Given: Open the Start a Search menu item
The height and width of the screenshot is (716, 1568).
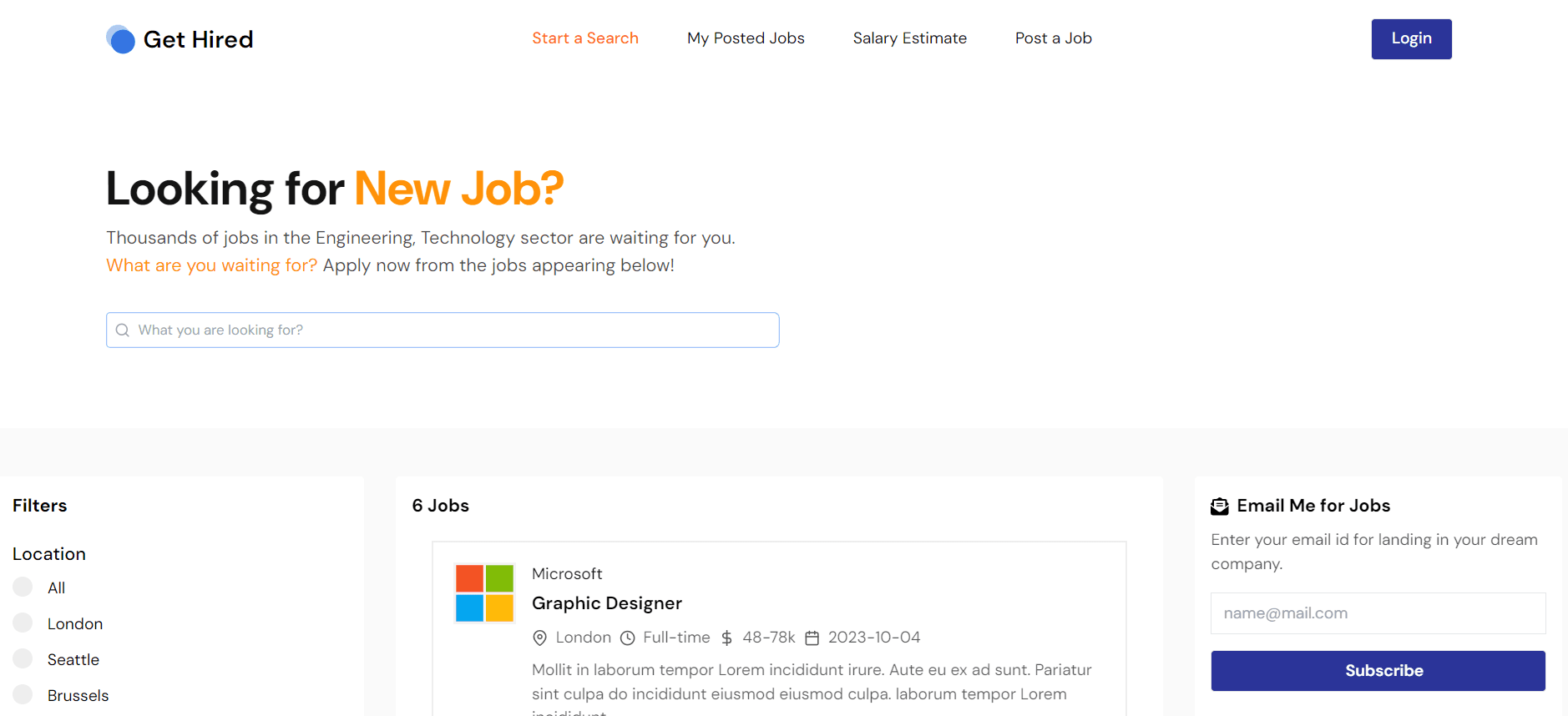Looking at the screenshot, I should coord(585,38).
